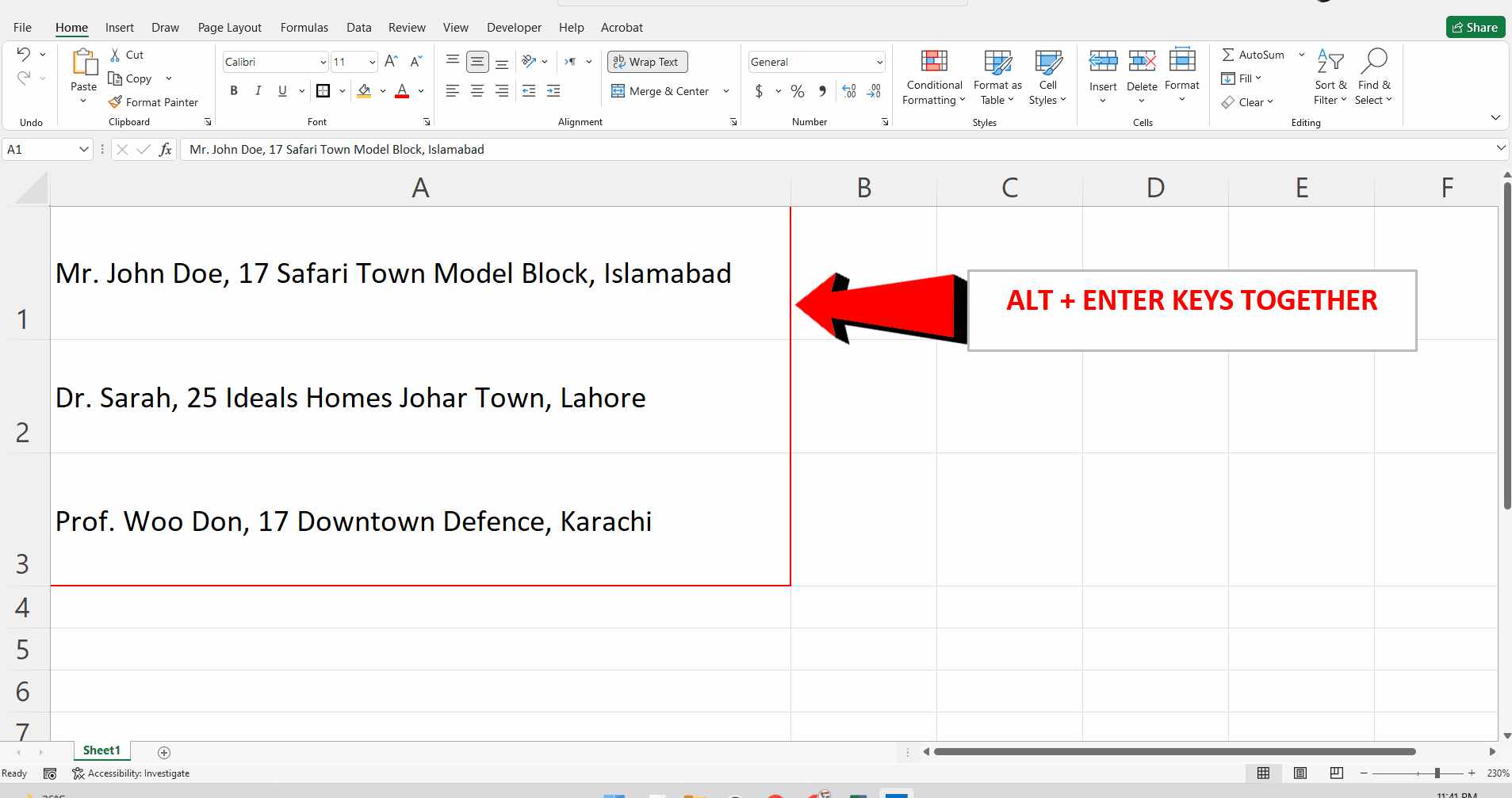This screenshot has width=1512, height=798.
Task: Select the AutoSum icon
Action: (x=1228, y=55)
